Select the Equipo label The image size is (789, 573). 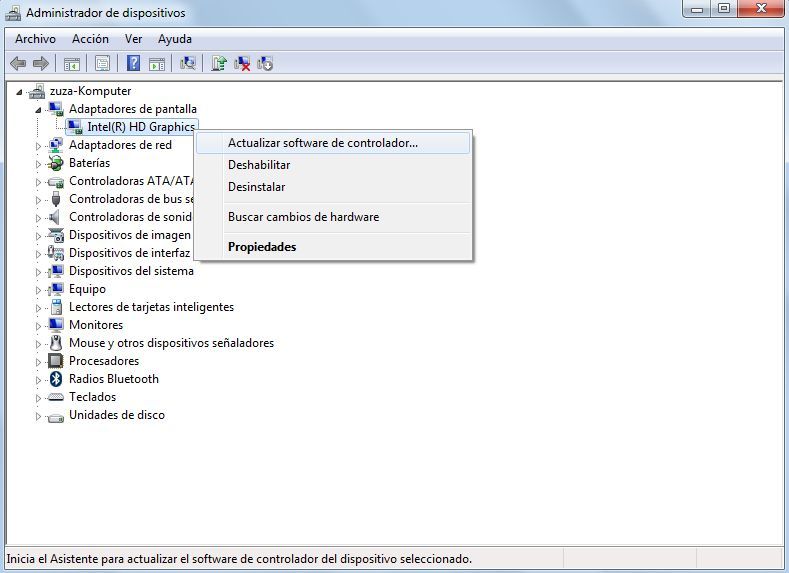point(87,289)
